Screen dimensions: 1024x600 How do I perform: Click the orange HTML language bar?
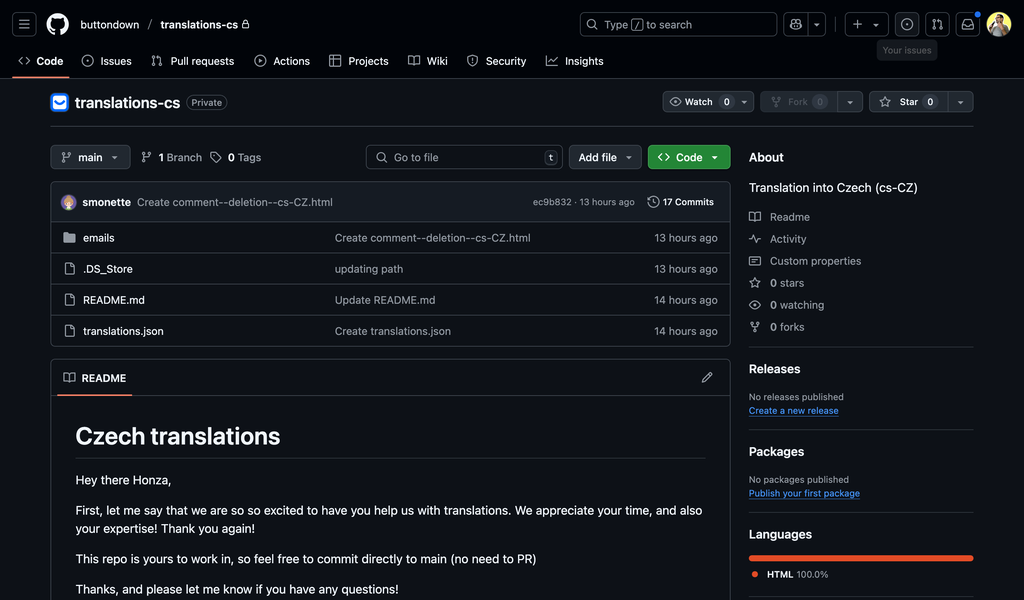[x=861, y=558]
